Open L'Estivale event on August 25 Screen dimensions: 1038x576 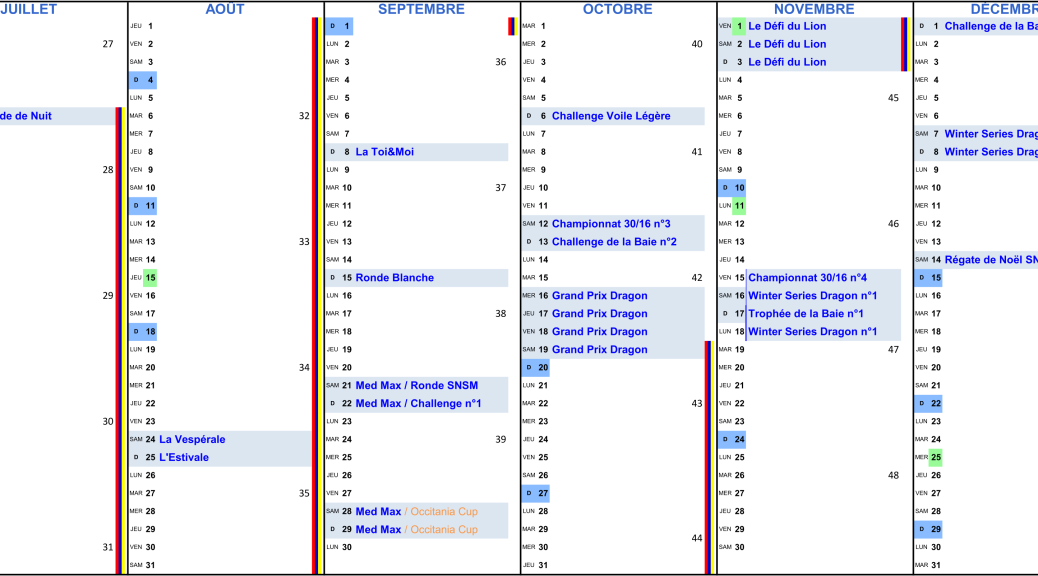[x=183, y=457]
